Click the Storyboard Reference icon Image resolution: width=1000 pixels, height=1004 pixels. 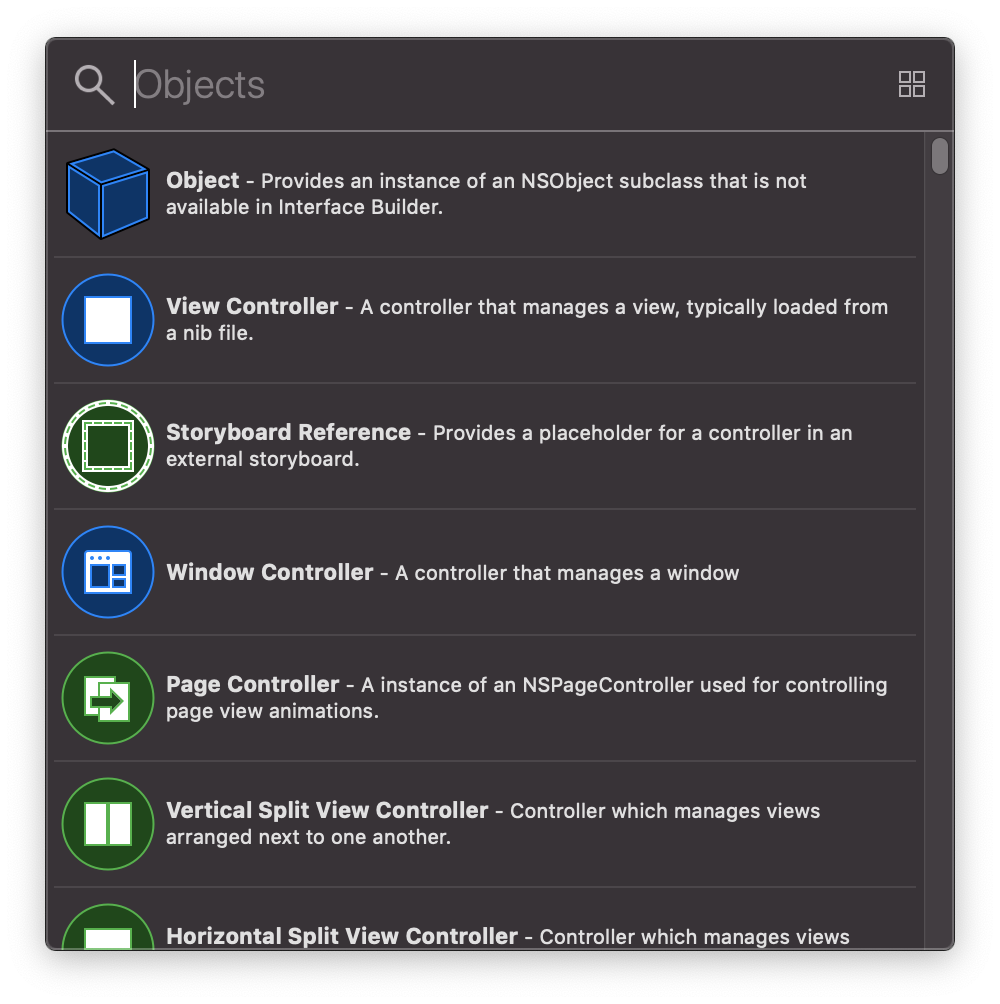(107, 446)
